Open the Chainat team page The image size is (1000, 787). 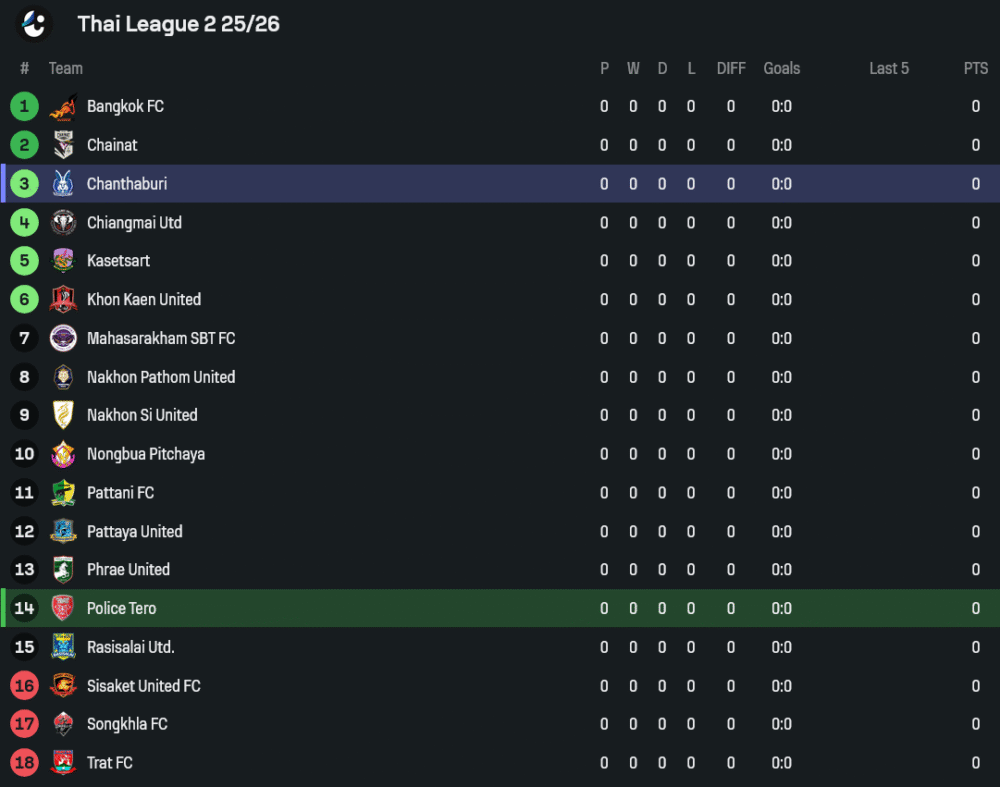[112, 145]
